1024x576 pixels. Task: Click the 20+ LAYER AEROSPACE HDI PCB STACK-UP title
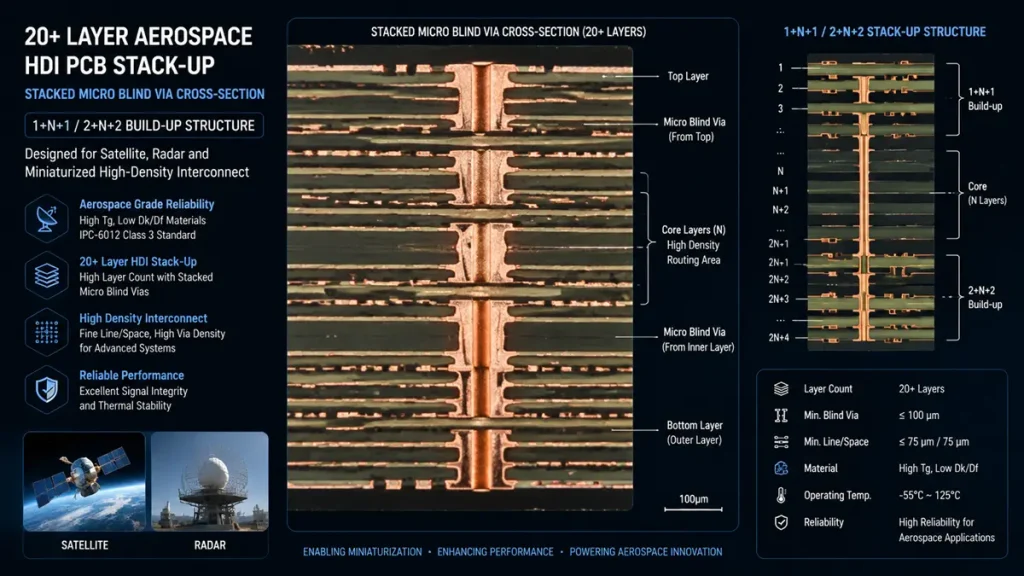coord(138,51)
